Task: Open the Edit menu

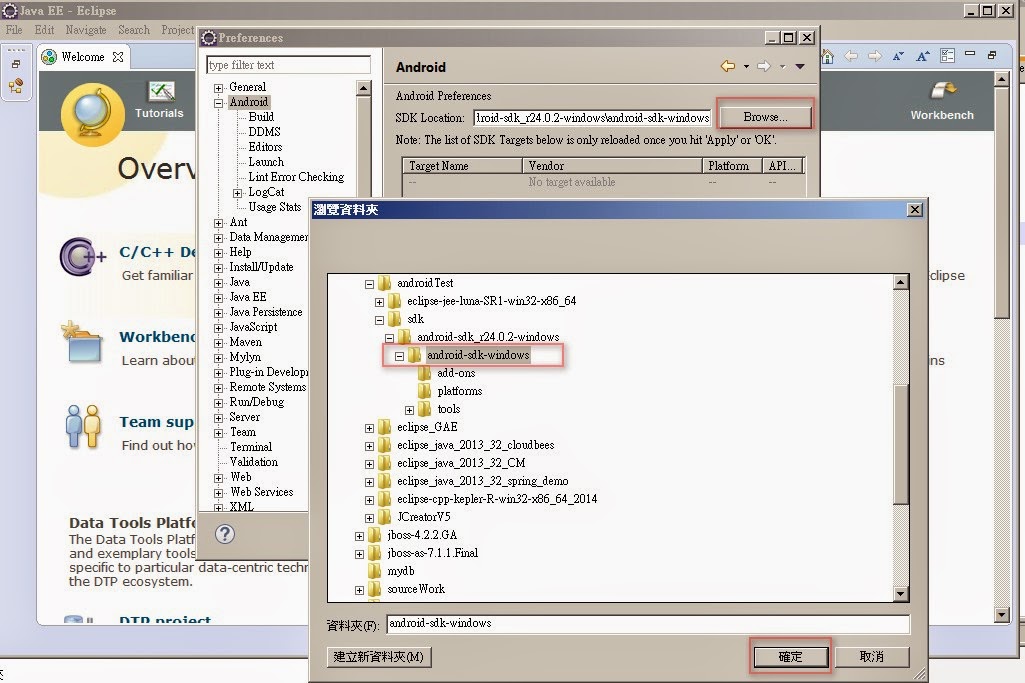Action: tap(44, 30)
